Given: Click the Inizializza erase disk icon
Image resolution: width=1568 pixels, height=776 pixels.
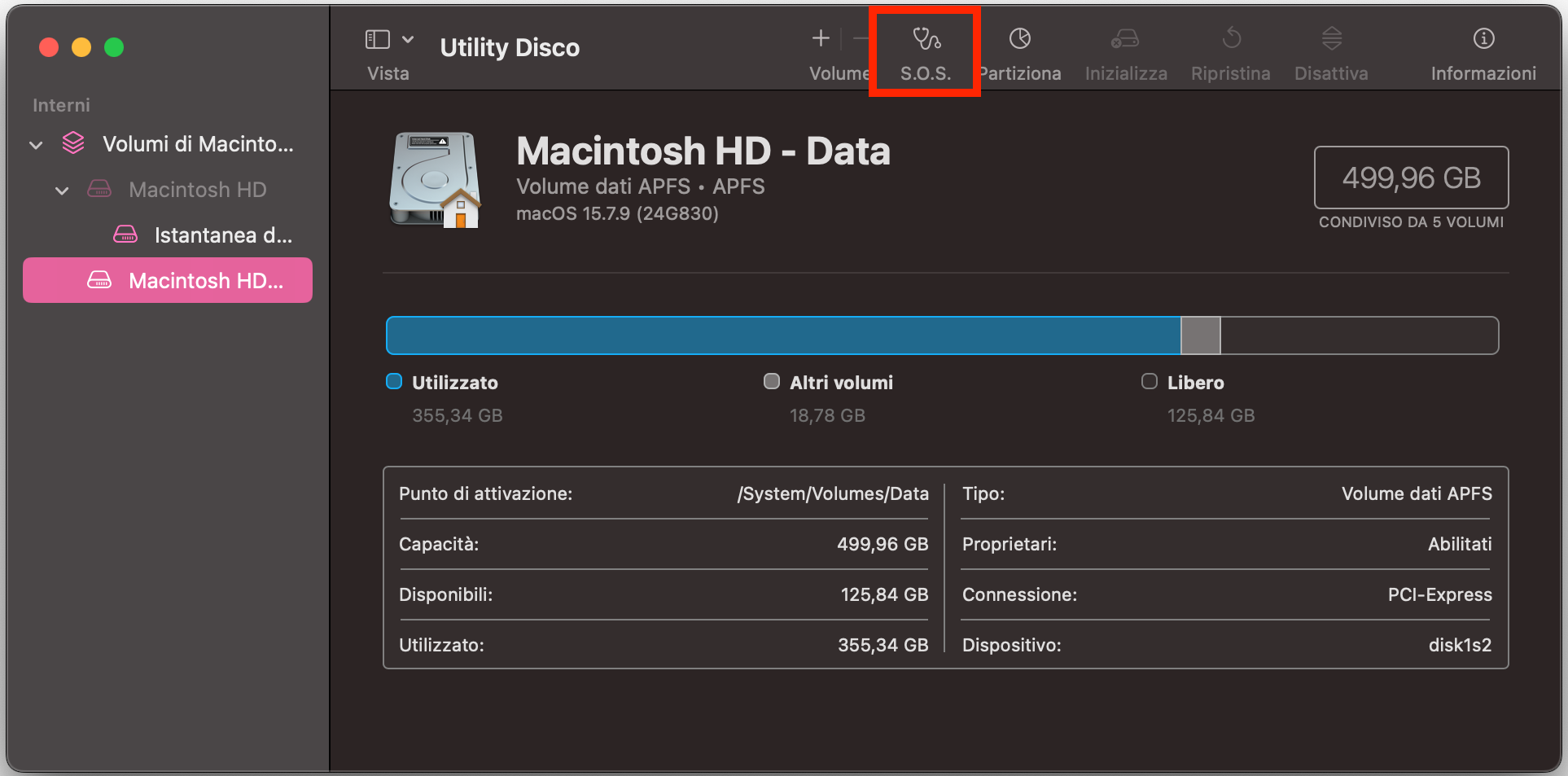Looking at the screenshot, I should coord(1126,38).
